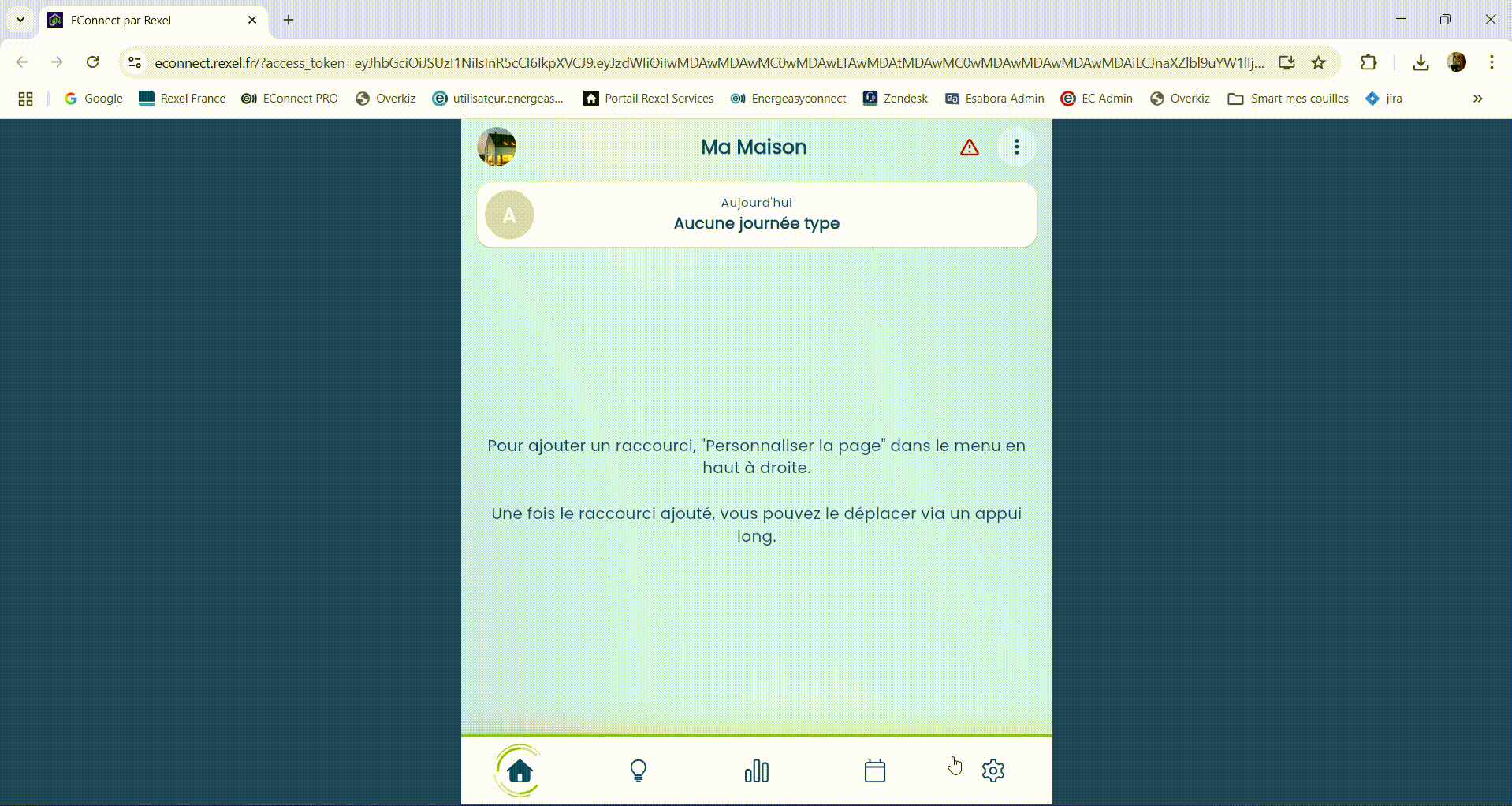Viewport: 1512px width, 806px height.
Task: Open the Chrome profile avatar
Action: [x=1457, y=62]
